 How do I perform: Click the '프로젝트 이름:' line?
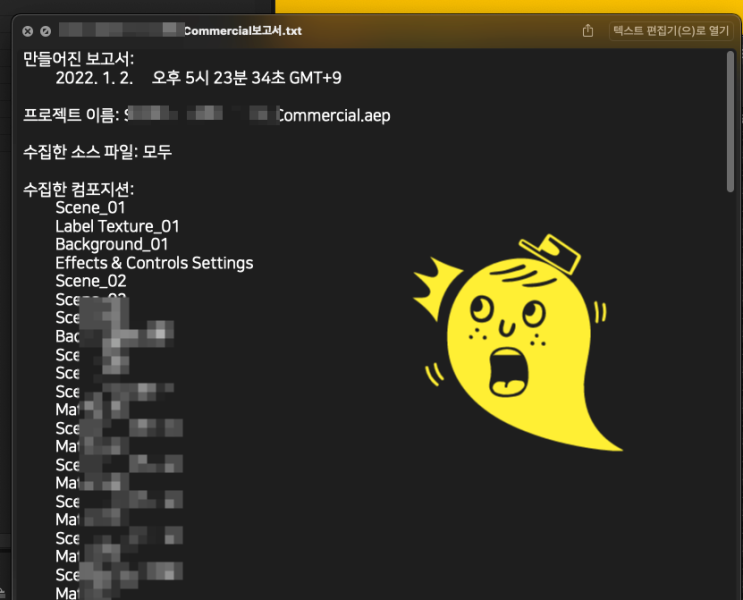(207, 115)
